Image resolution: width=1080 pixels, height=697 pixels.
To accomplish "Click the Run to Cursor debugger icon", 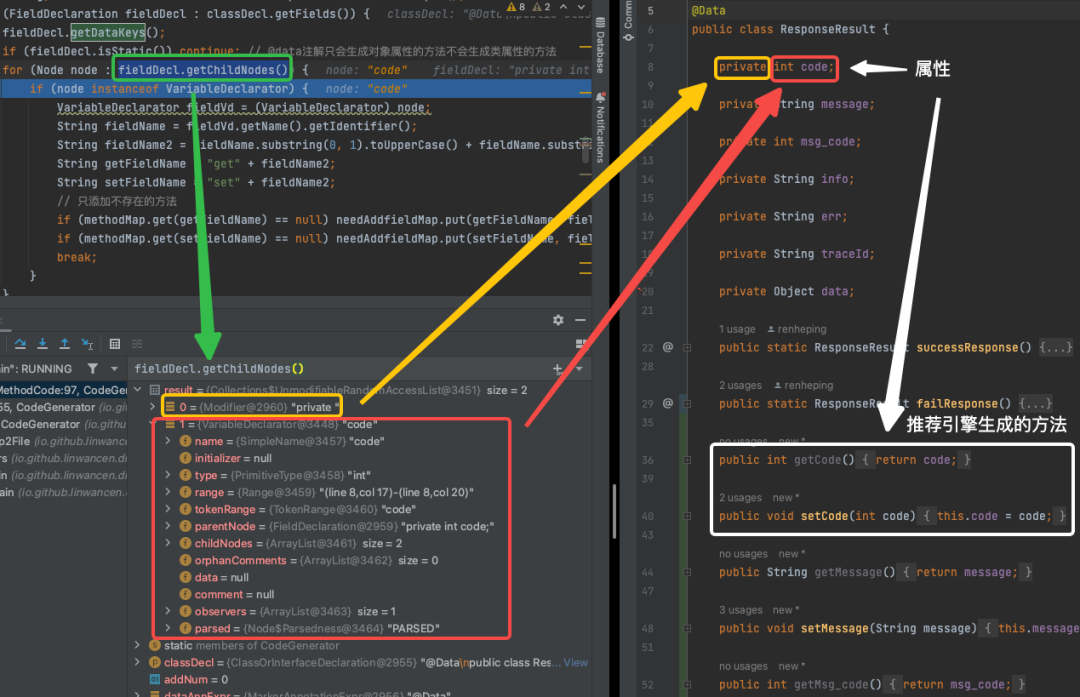I will point(87,344).
